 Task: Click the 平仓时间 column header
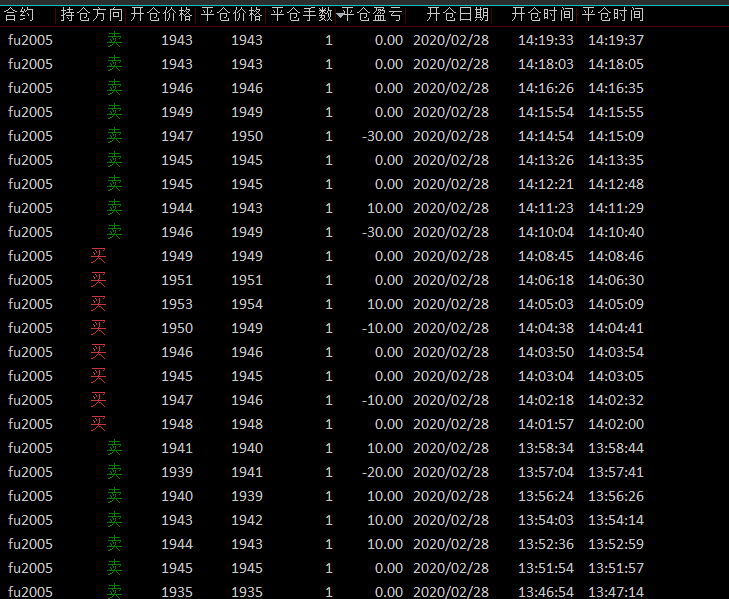[x=613, y=14]
